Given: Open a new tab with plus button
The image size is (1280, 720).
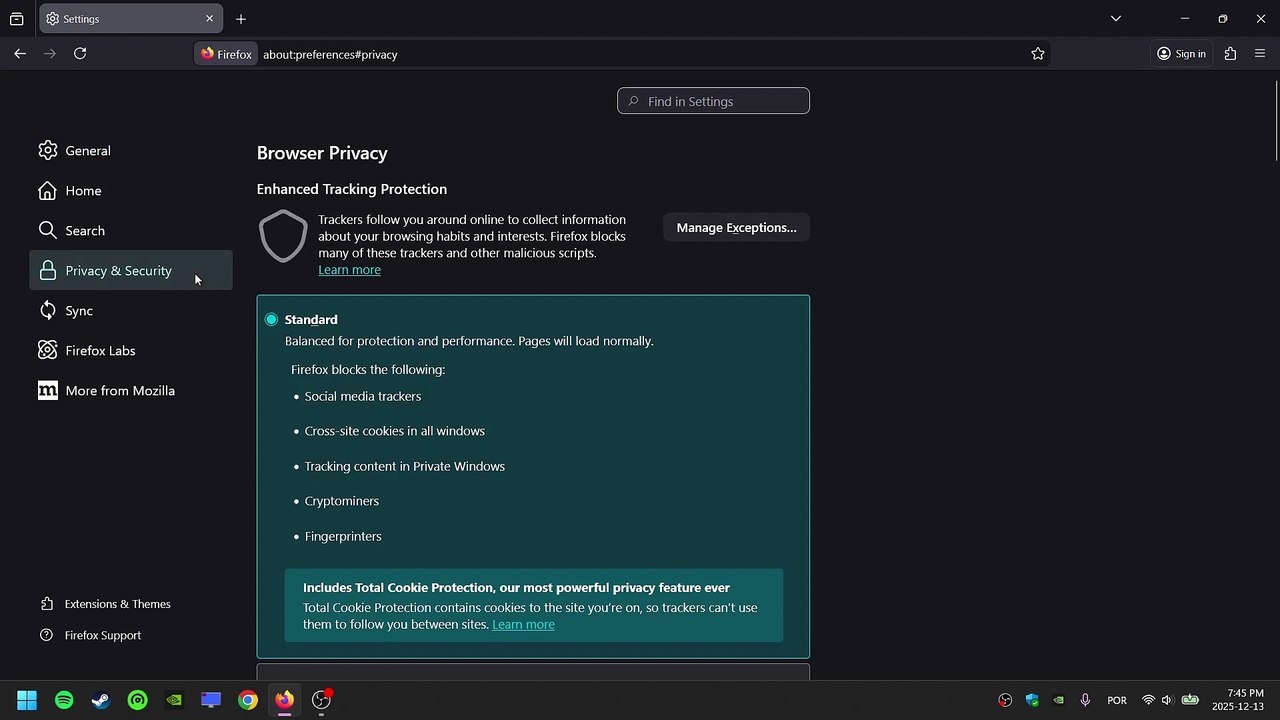Looking at the screenshot, I should (241, 19).
